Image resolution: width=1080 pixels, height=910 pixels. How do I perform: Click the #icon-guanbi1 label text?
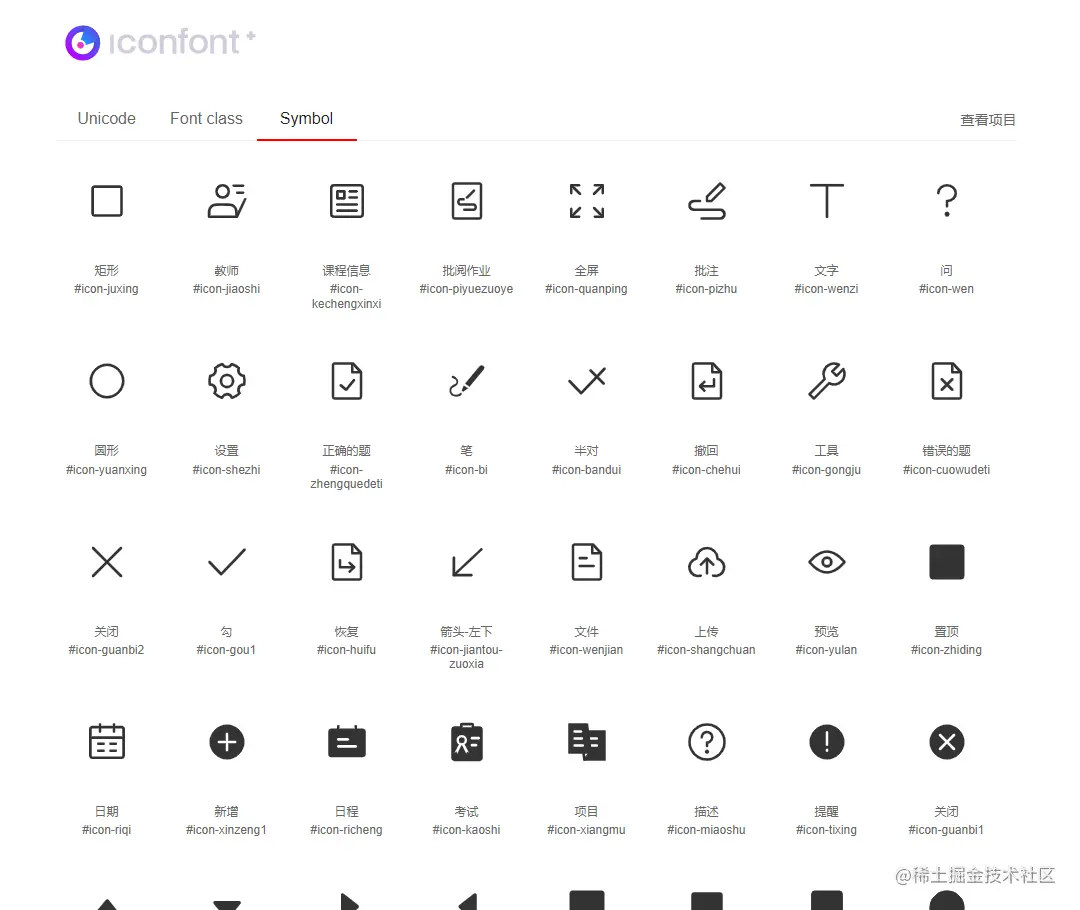click(946, 829)
